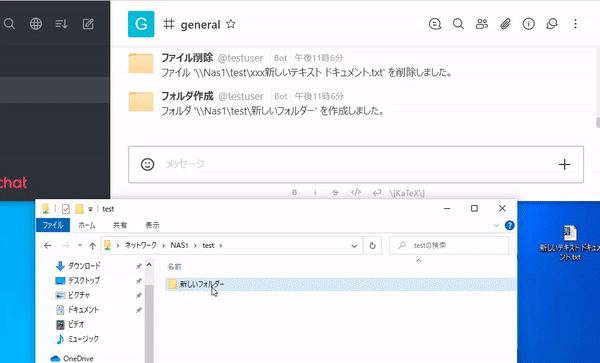Viewport: 600px width, 363px height.
Task: Focus the メッセージ input field
Action: coord(356,164)
